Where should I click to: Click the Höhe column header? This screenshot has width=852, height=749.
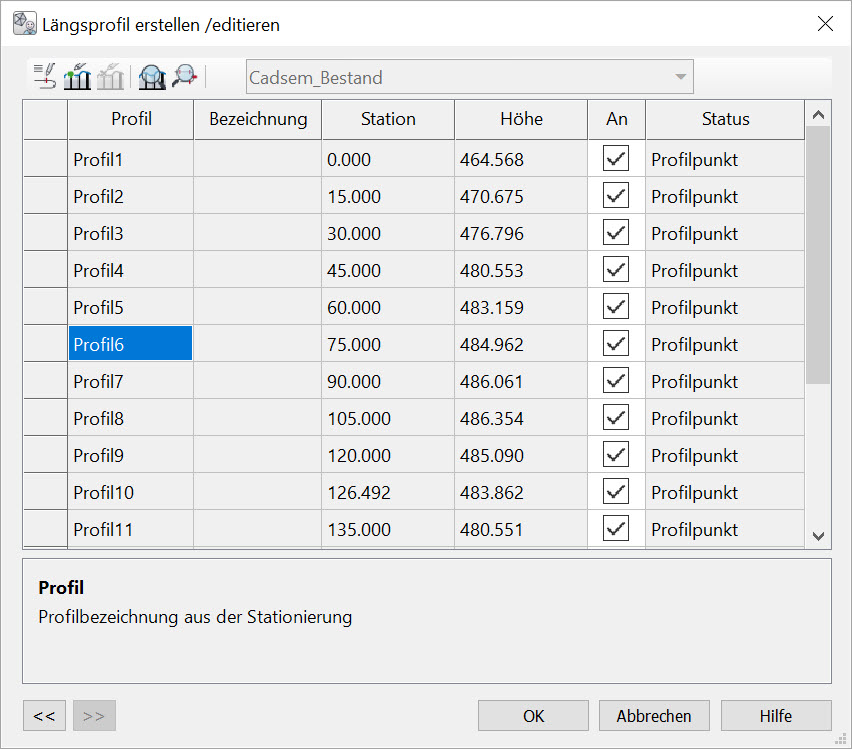click(x=521, y=119)
